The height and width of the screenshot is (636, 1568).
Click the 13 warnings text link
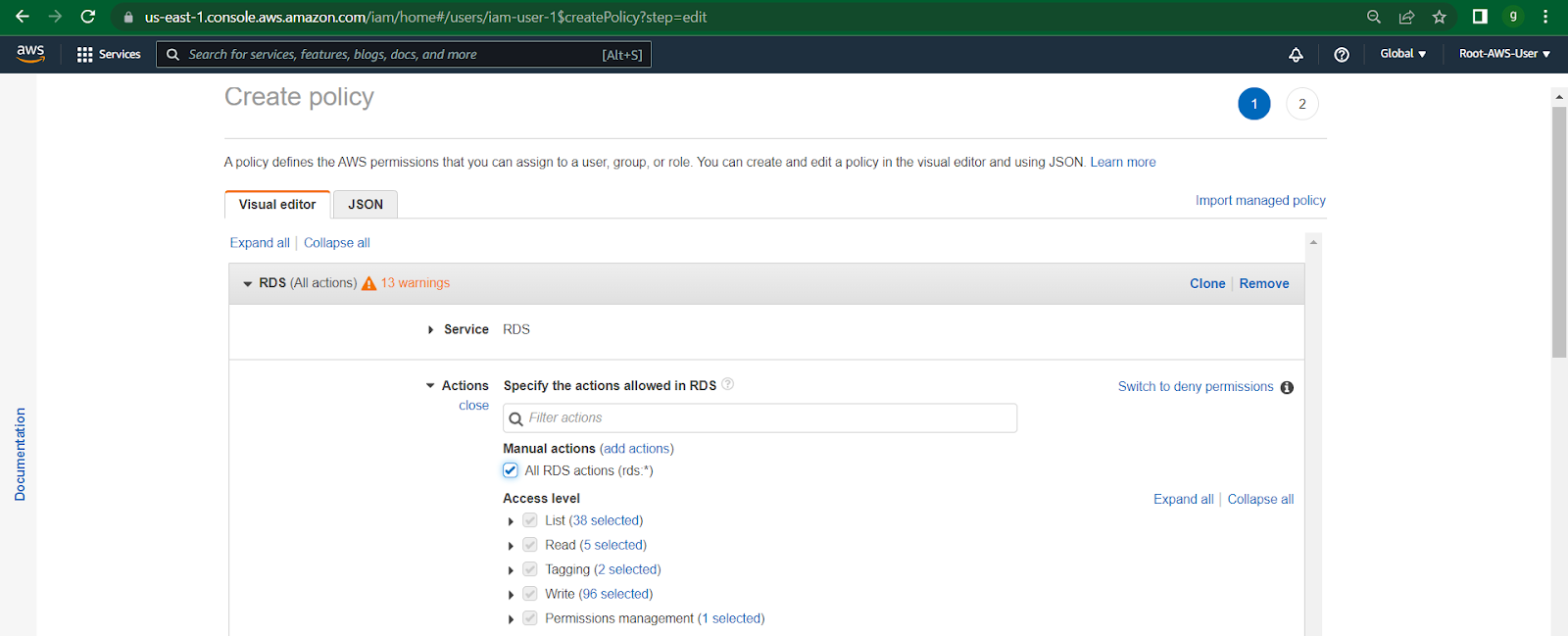(x=416, y=283)
